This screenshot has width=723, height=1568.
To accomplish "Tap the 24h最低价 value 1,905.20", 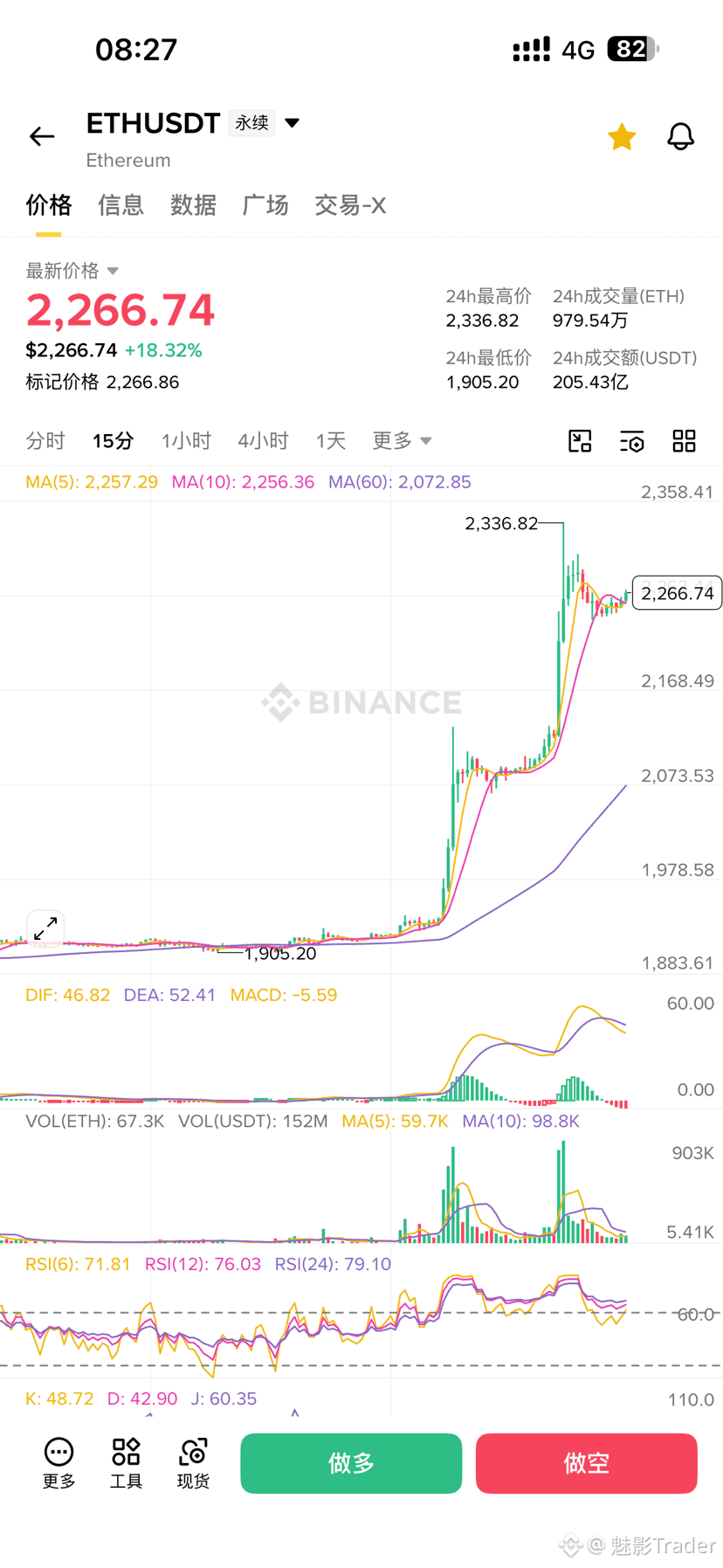I will pos(483,383).
